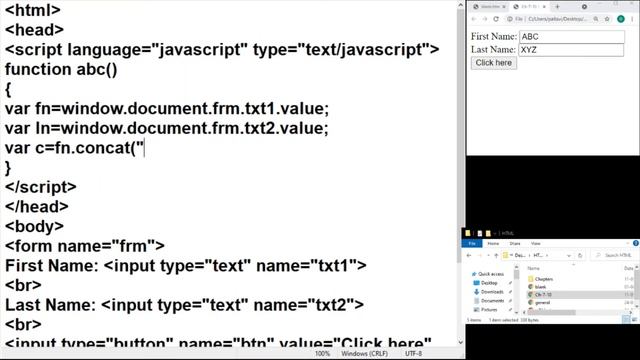Switch Explorer to details view icon

point(626,320)
